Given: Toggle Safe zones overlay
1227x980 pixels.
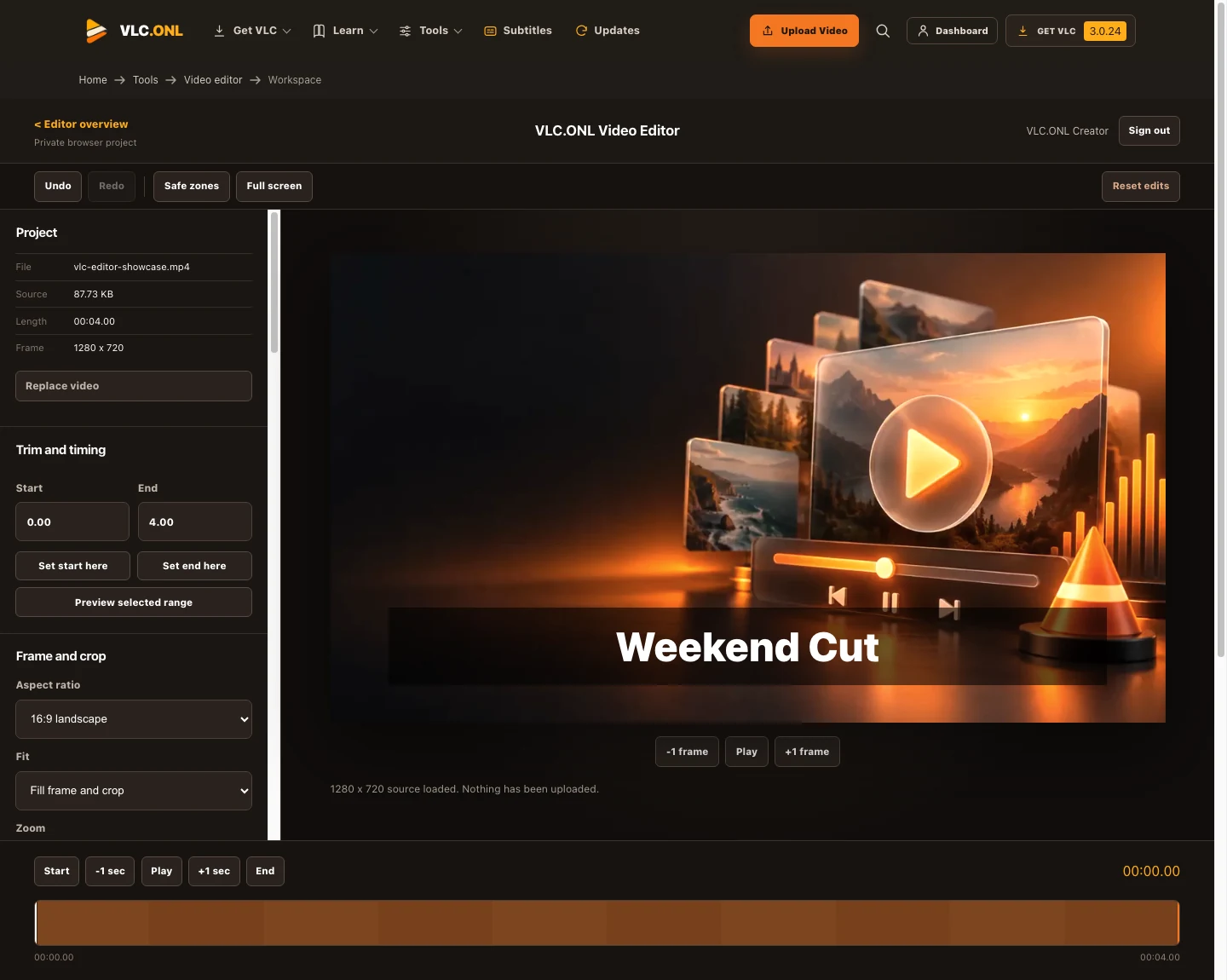Looking at the screenshot, I should pos(192,187).
